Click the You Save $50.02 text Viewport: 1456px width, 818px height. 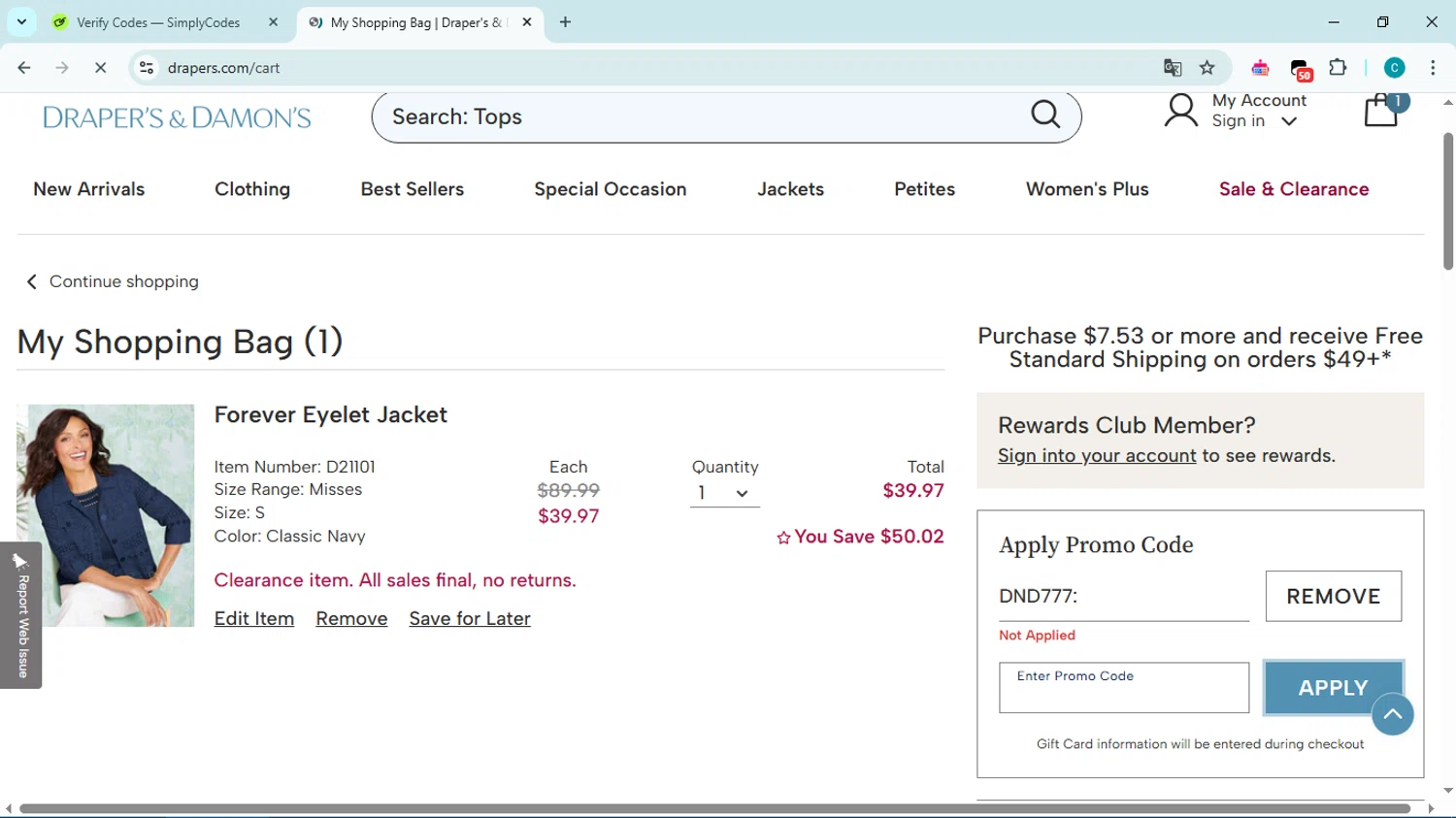pos(860,537)
